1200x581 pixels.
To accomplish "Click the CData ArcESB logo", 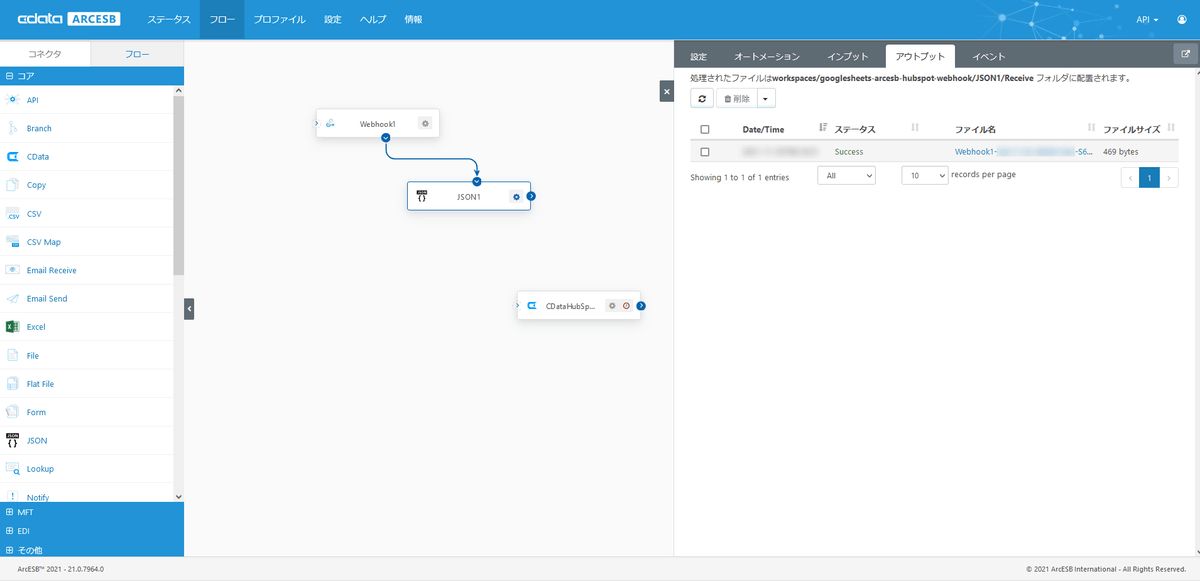I will [x=70, y=20].
